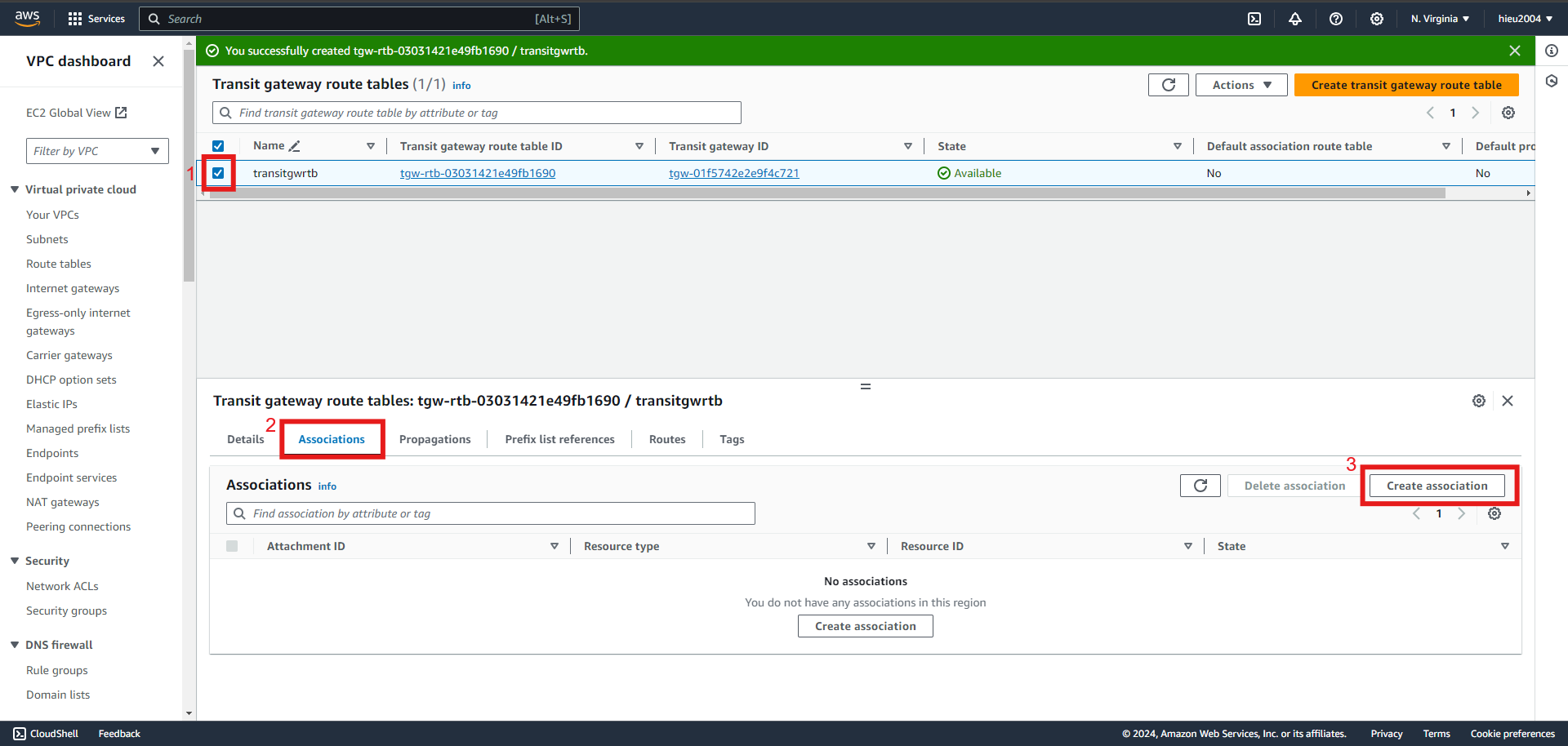The height and width of the screenshot is (746, 1568).
Task: Focus the Find transit gateway route table field
Action: coord(477,113)
